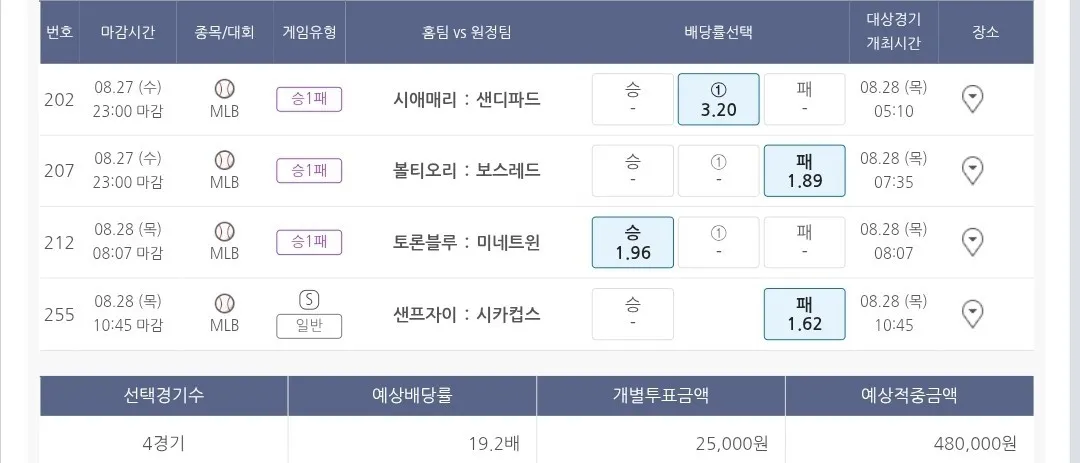Click the 25,000원 individual bet amount
Image resolution: width=1080 pixels, height=463 pixels.
[x=732, y=443]
